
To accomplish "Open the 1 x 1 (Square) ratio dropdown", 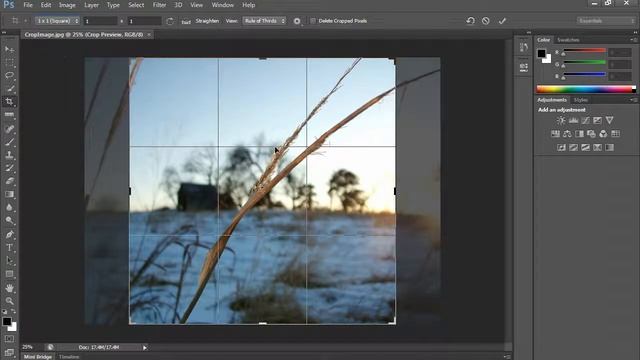I will pos(57,21).
